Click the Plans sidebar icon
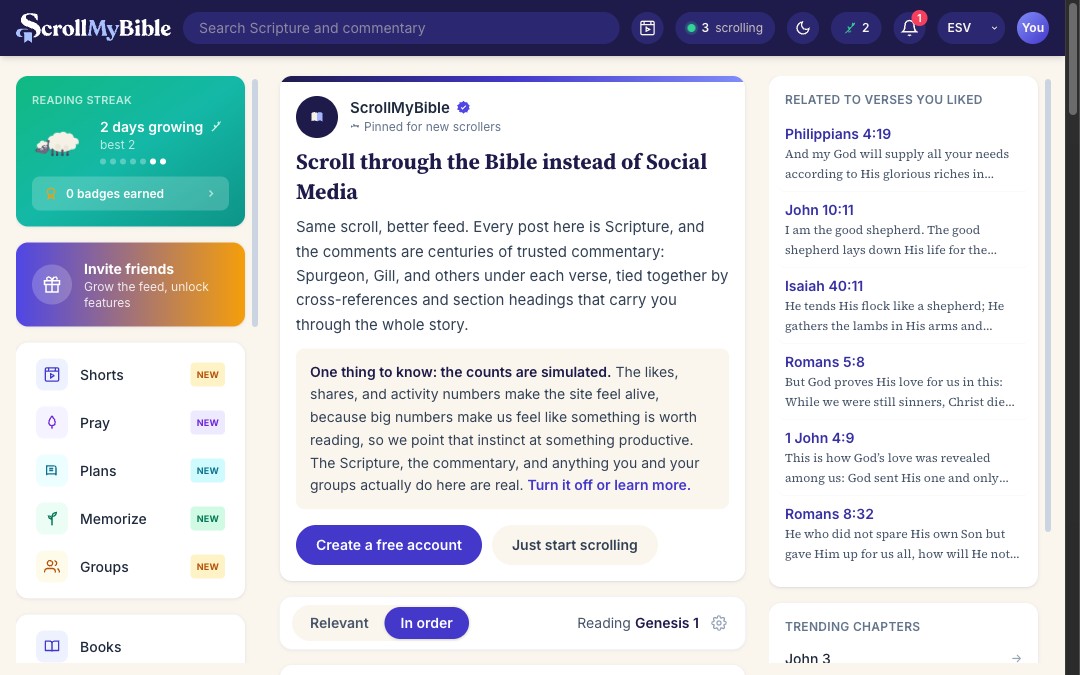 pyautogui.click(x=52, y=470)
